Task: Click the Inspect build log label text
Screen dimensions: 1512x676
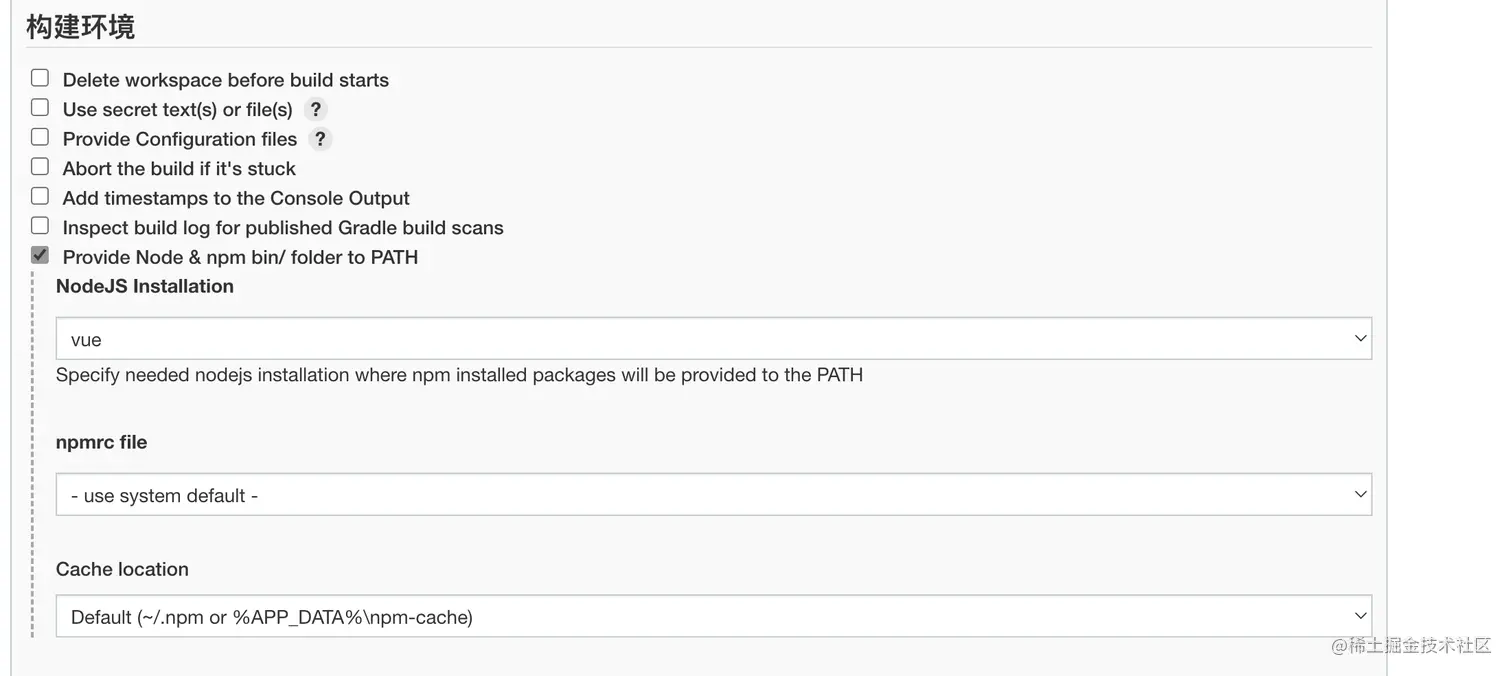Action: point(283,228)
